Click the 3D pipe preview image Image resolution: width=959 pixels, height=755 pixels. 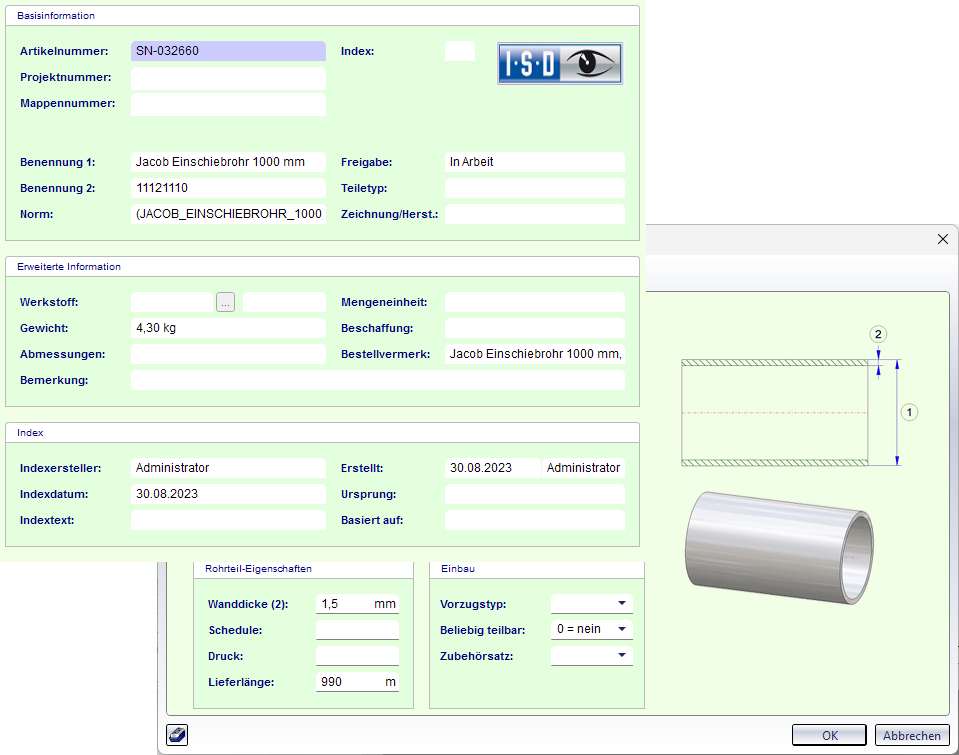click(779, 548)
